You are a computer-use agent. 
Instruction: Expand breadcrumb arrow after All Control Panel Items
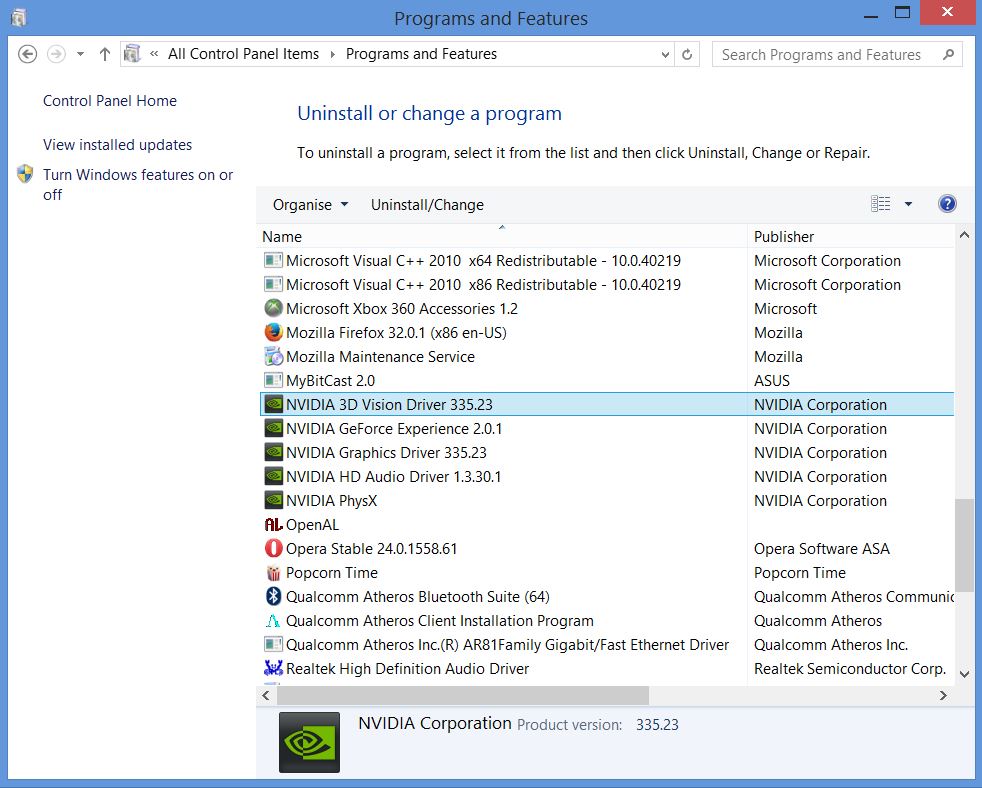coord(333,54)
